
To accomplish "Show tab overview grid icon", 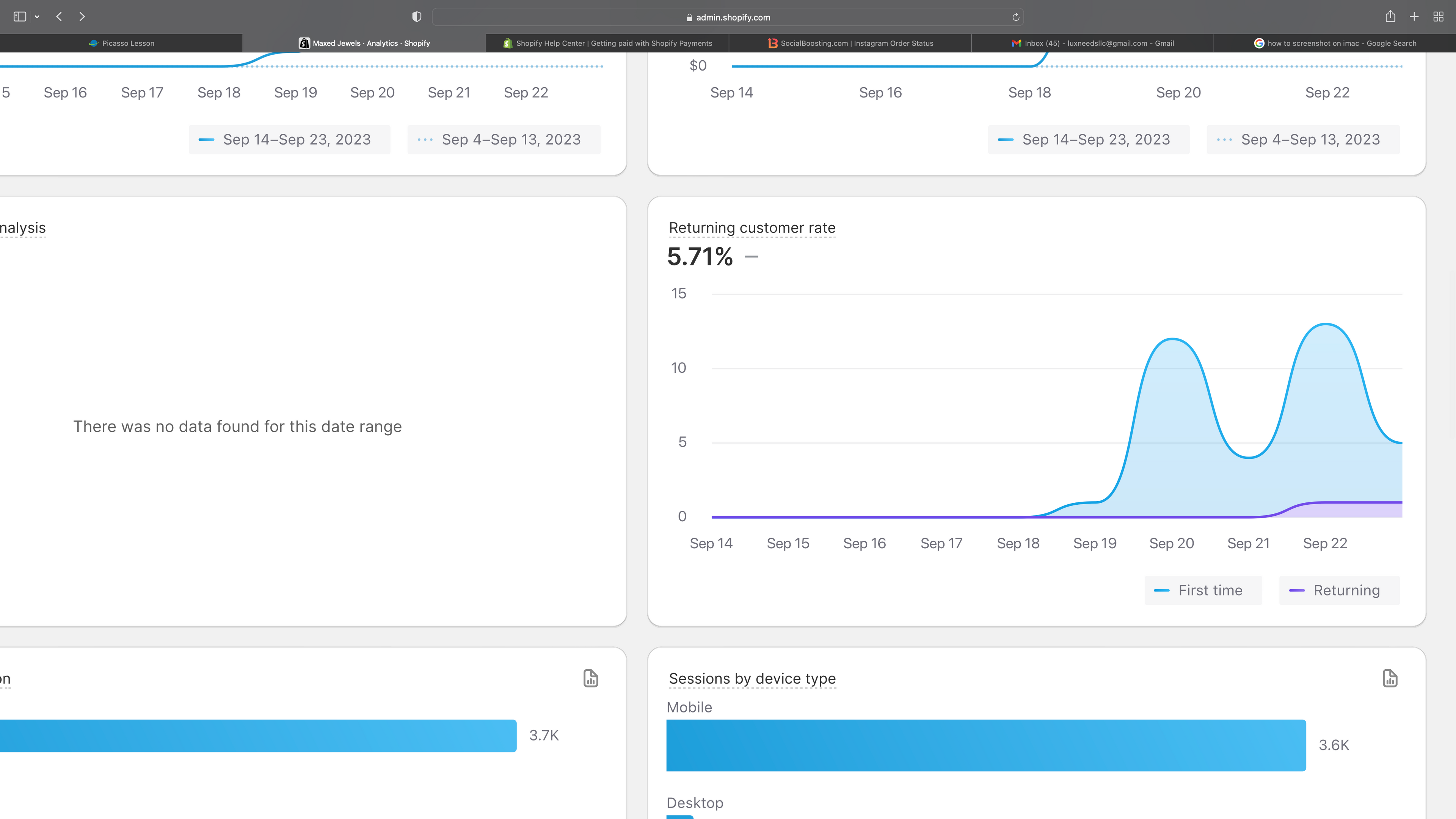I will (x=1439, y=16).
